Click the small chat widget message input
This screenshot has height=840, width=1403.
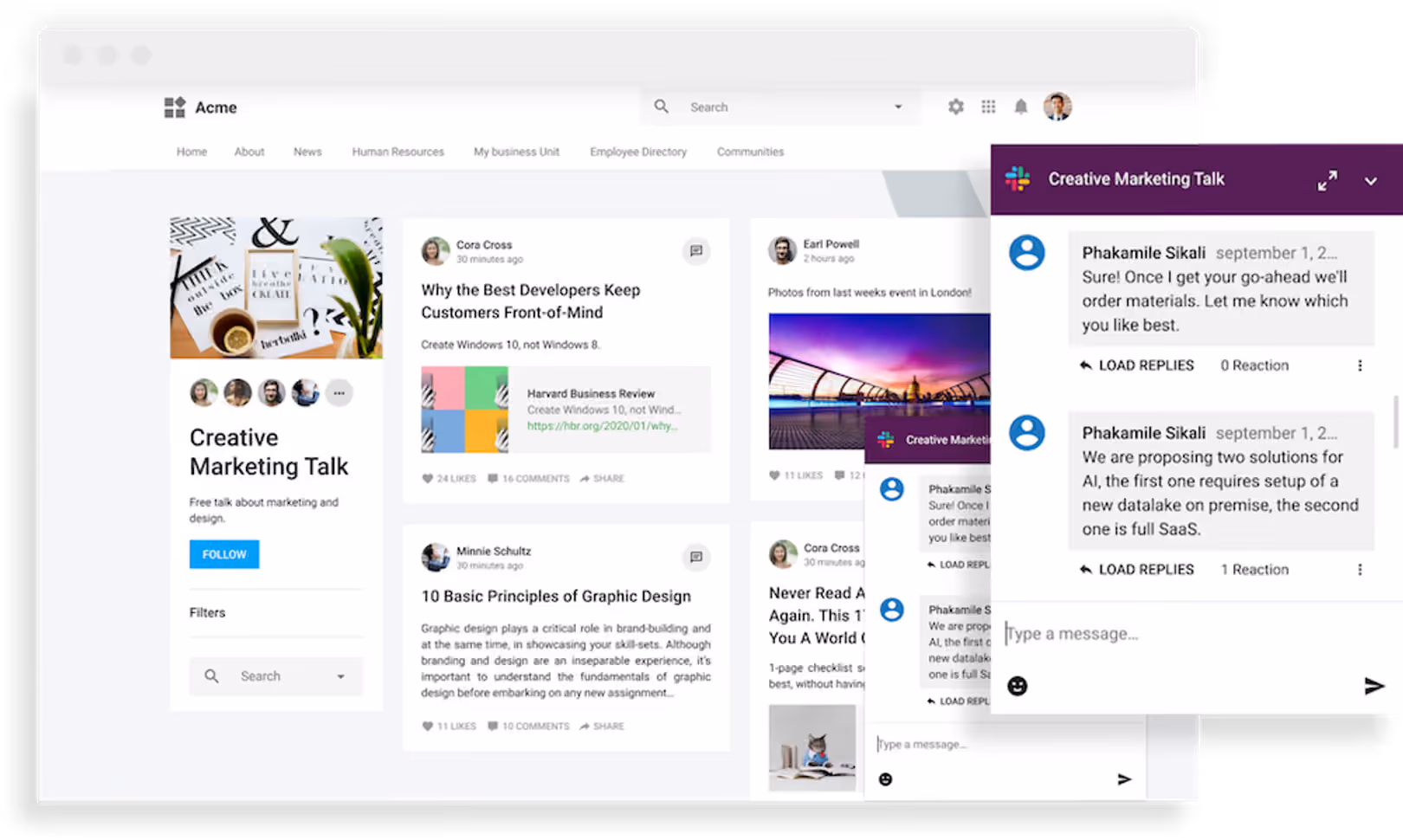1005,744
